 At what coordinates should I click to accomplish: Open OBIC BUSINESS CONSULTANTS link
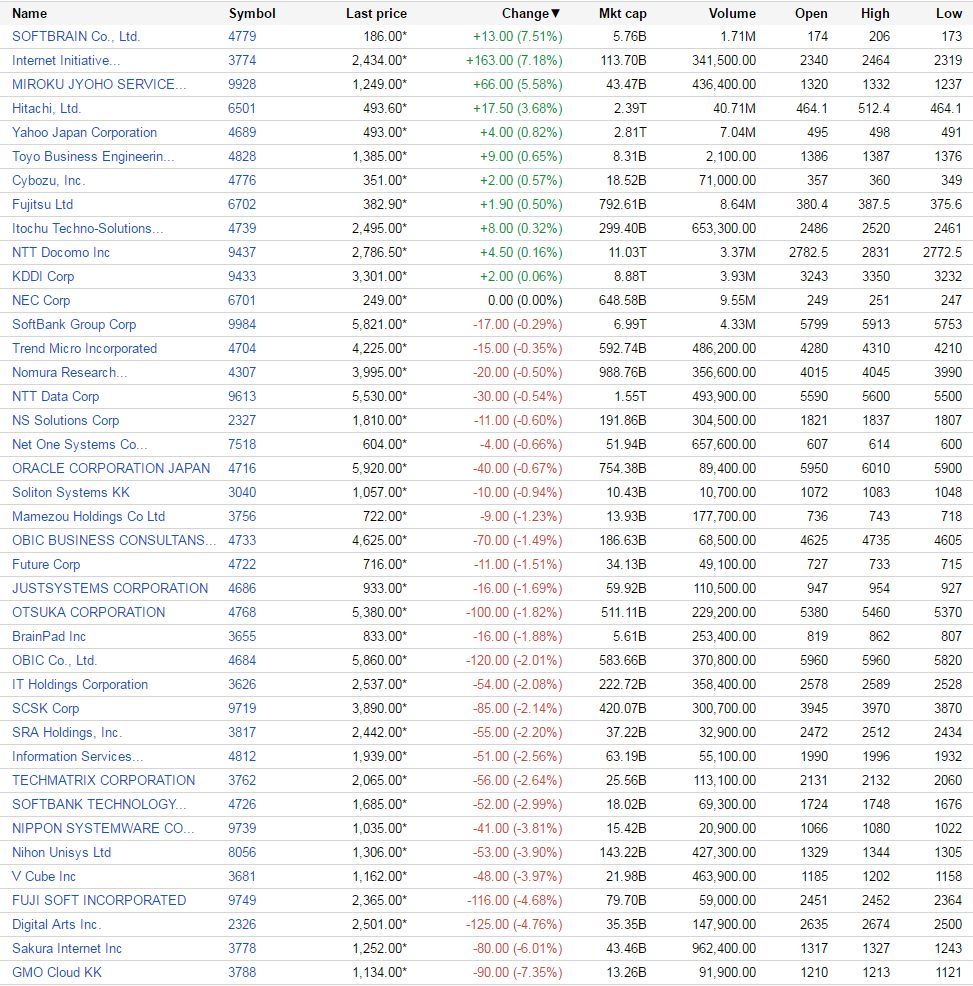(x=114, y=540)
